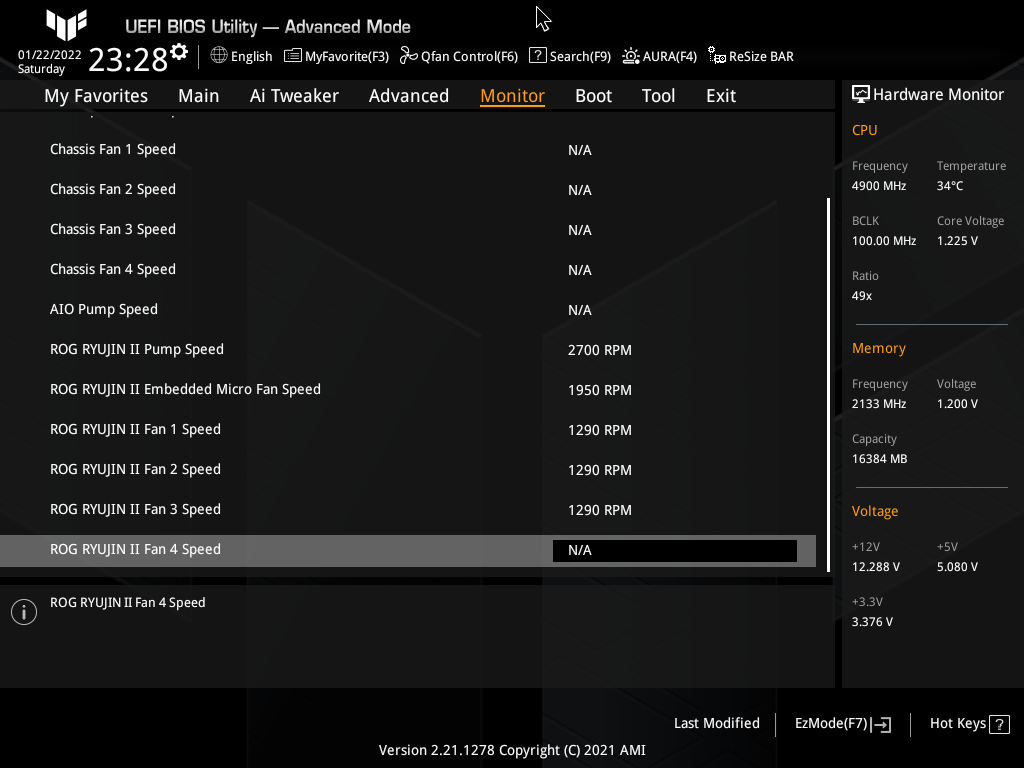Select ROG RYUJIN II Embedded Micro Fan Speed
1024x768 pixels.
click(408, 390)
